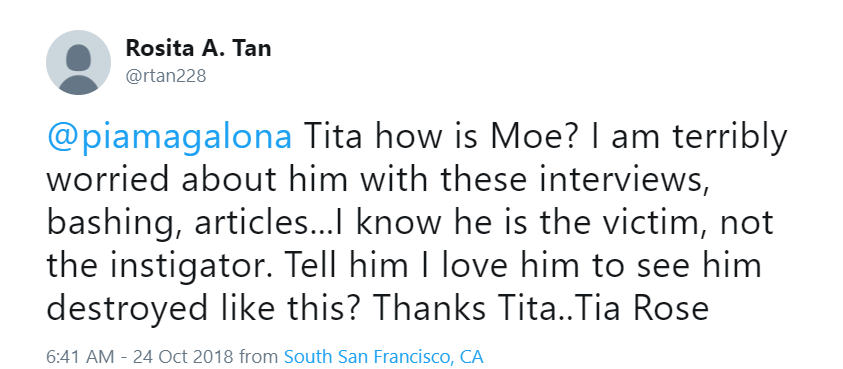Viewport: 843px width, 369px height.
Task: Click tweet text line starting 'worried about him'
Action: tap(376, 180)
